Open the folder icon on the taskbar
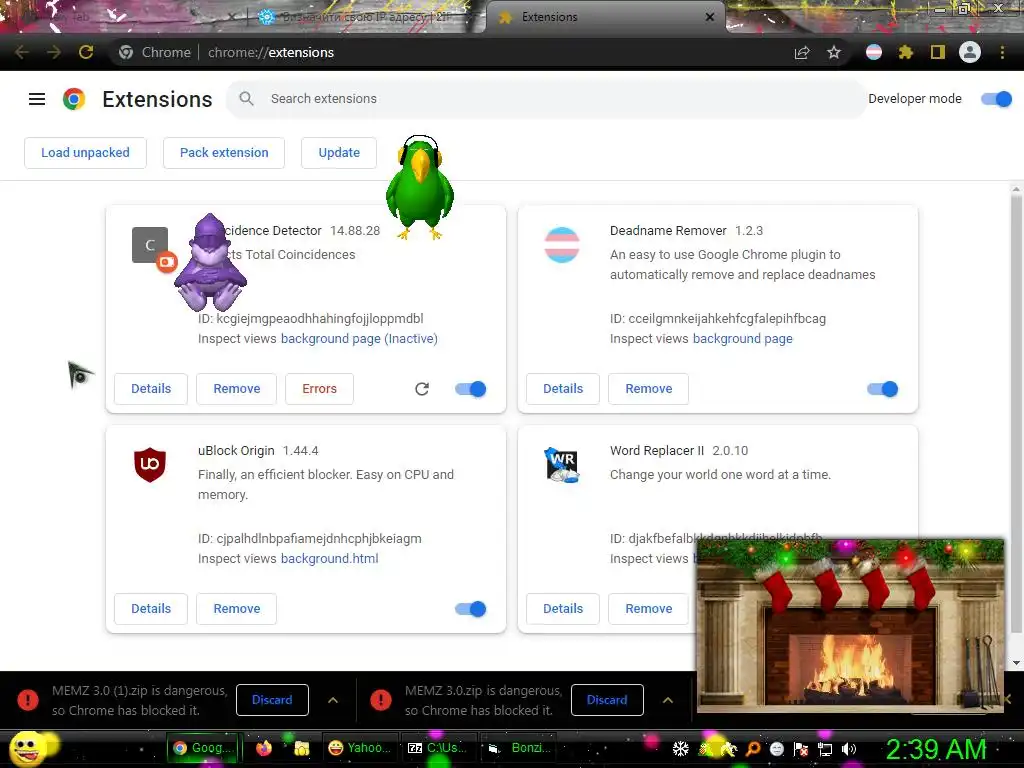 click(301, 748)
